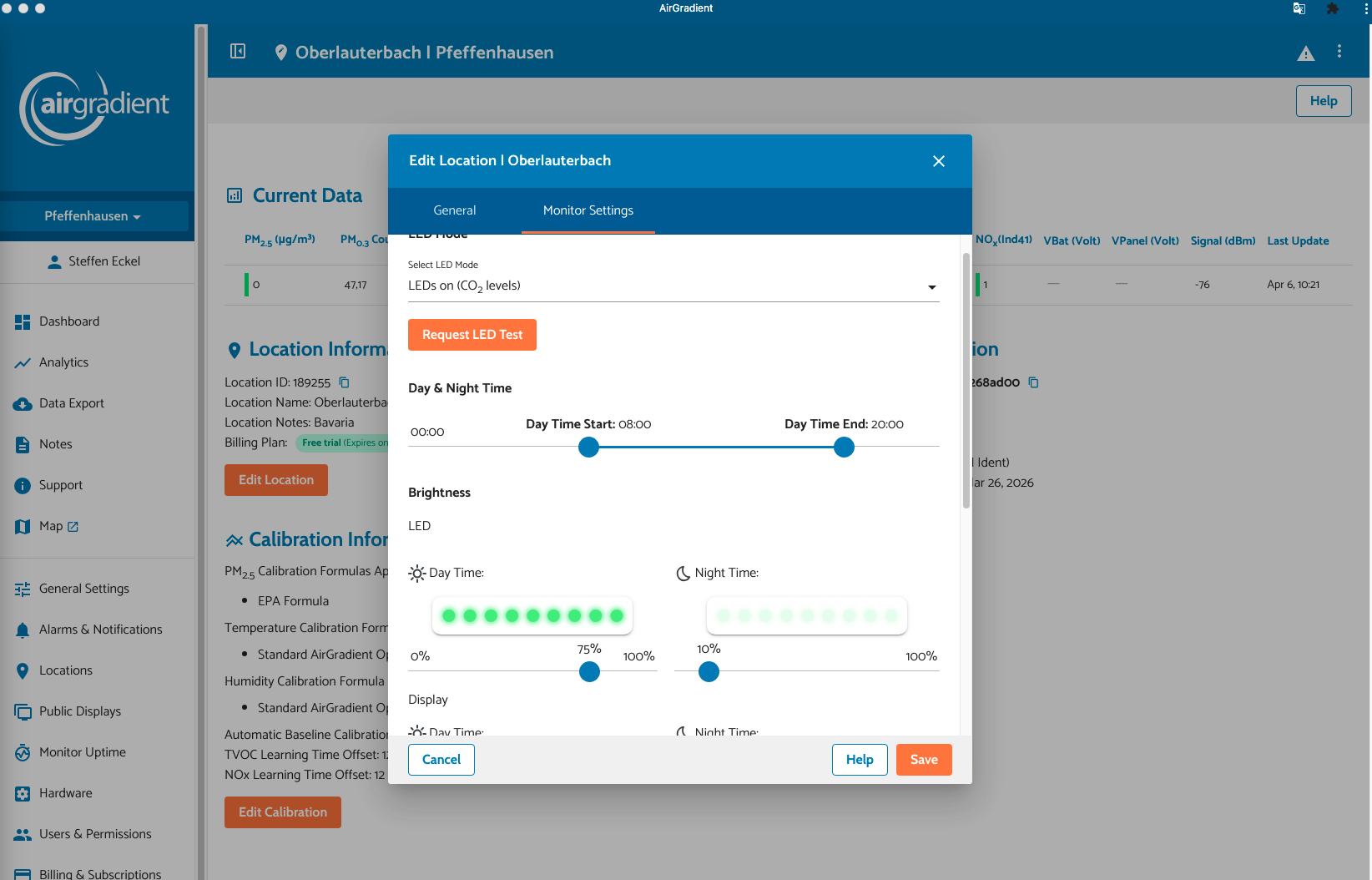Image resolution: width=1372 pixels, height=880 pixels.
Task: Open Analytics from the sidebar
Action: point(63,362)
